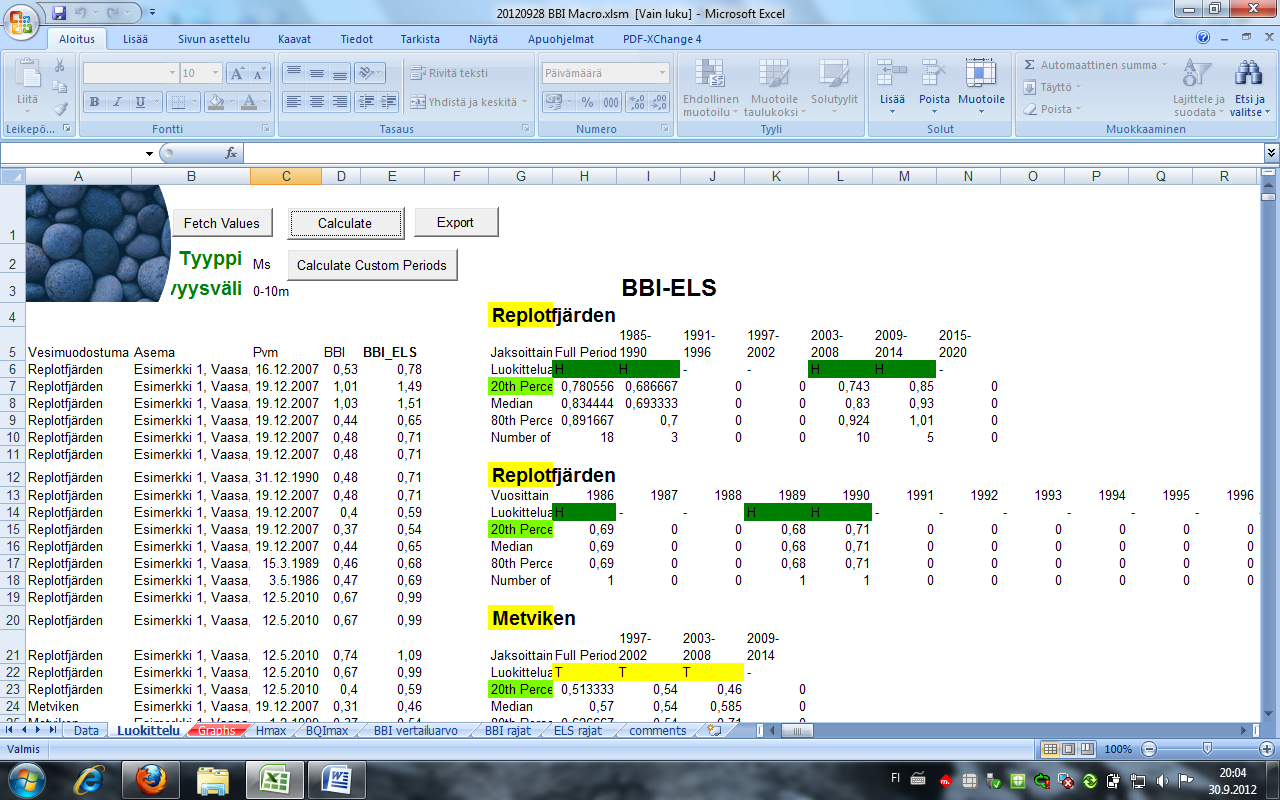1280x800 pixels.
Task: Expand the Automaattinen summa dropdown arrow
Action: [1164, 65]
